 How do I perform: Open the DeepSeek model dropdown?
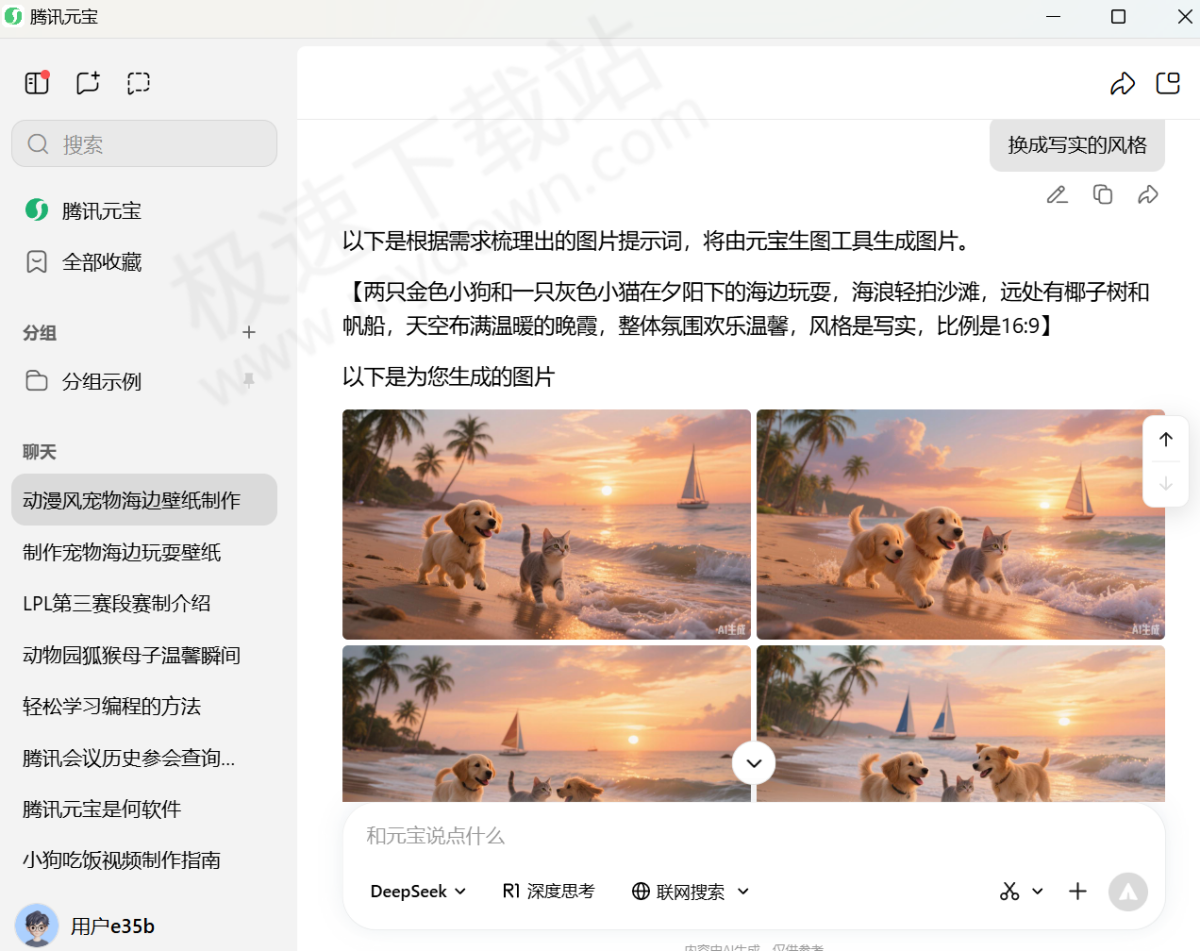pos(417,891)
